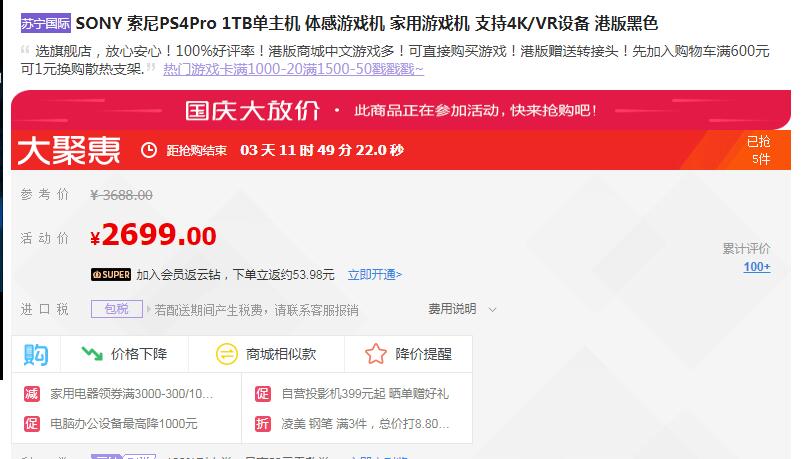Image resolution: width=809 pixels, height=459 pixels.
Task: Open the 立即开通 membership link
Action: click(x=375, y=274)
